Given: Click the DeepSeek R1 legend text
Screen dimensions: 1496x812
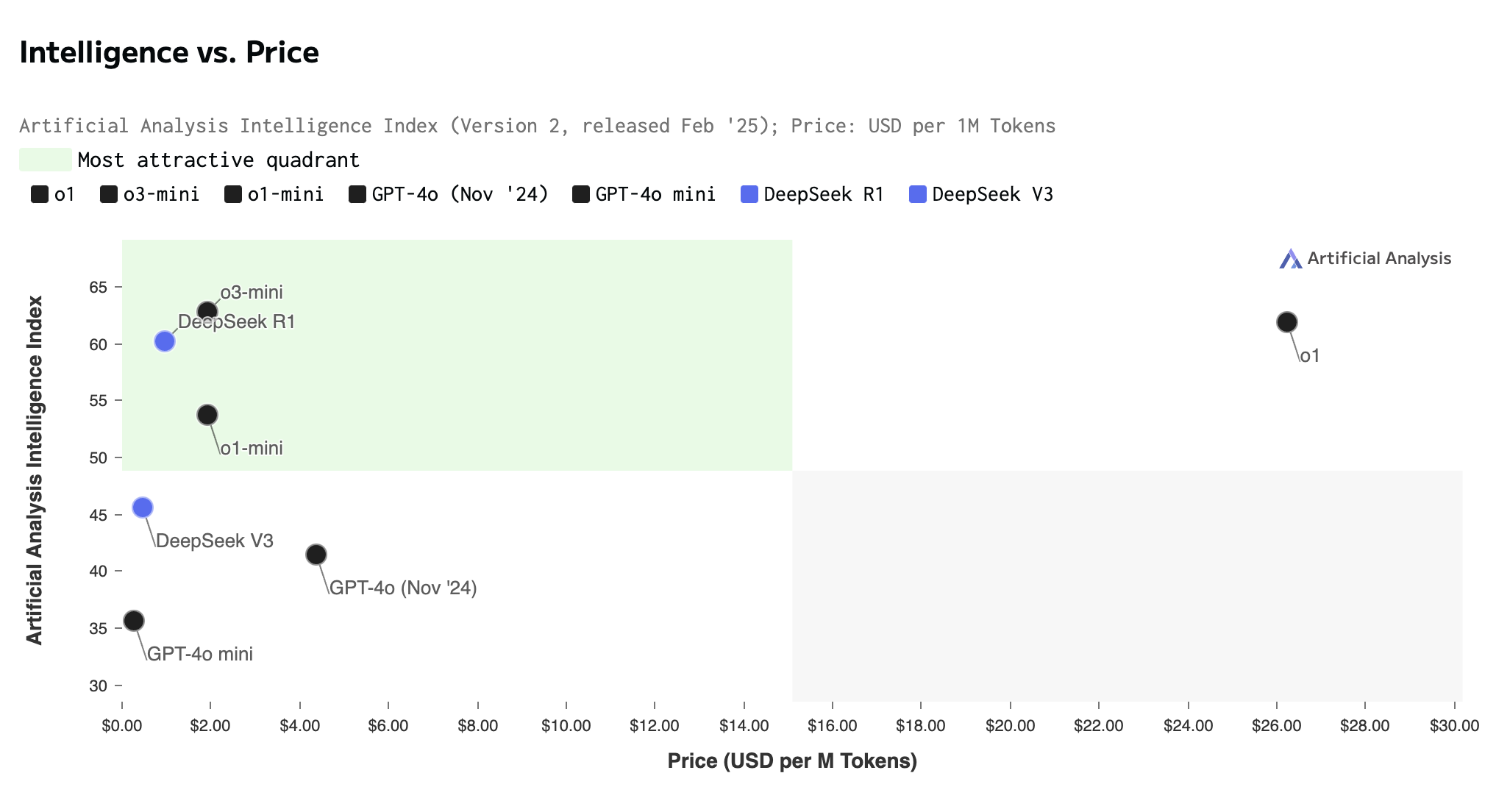Looking at the screenshot, I should (x=824, y=195).
